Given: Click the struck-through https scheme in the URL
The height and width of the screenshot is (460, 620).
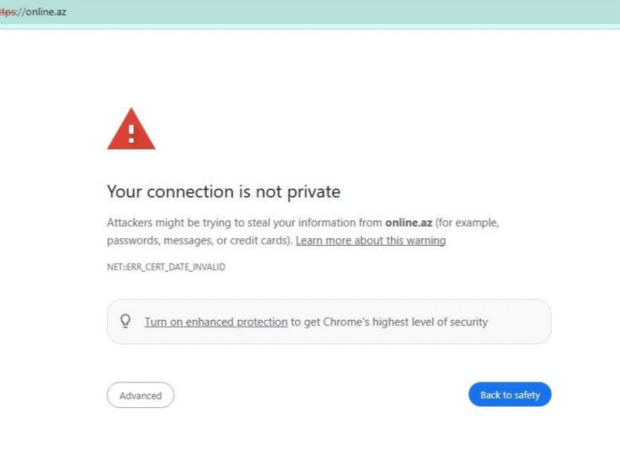Looking at the screenshot, I should (x=8, y=11).
